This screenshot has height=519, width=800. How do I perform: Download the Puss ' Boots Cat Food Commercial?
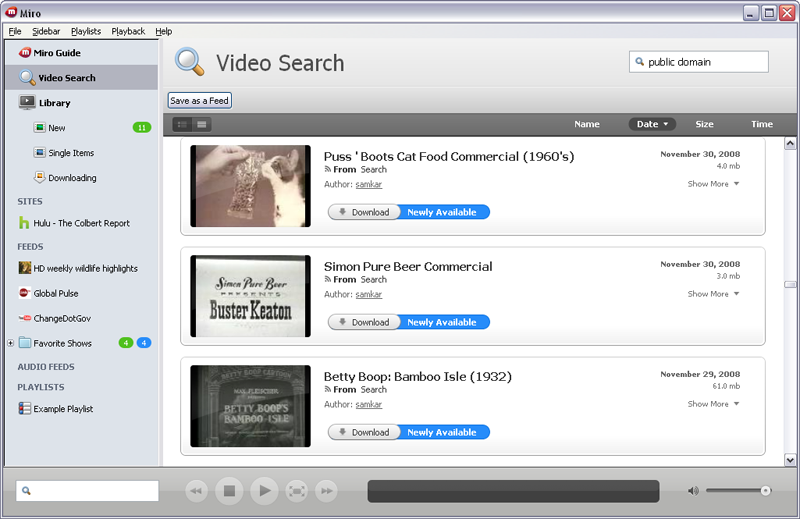(x=364, y=212)
